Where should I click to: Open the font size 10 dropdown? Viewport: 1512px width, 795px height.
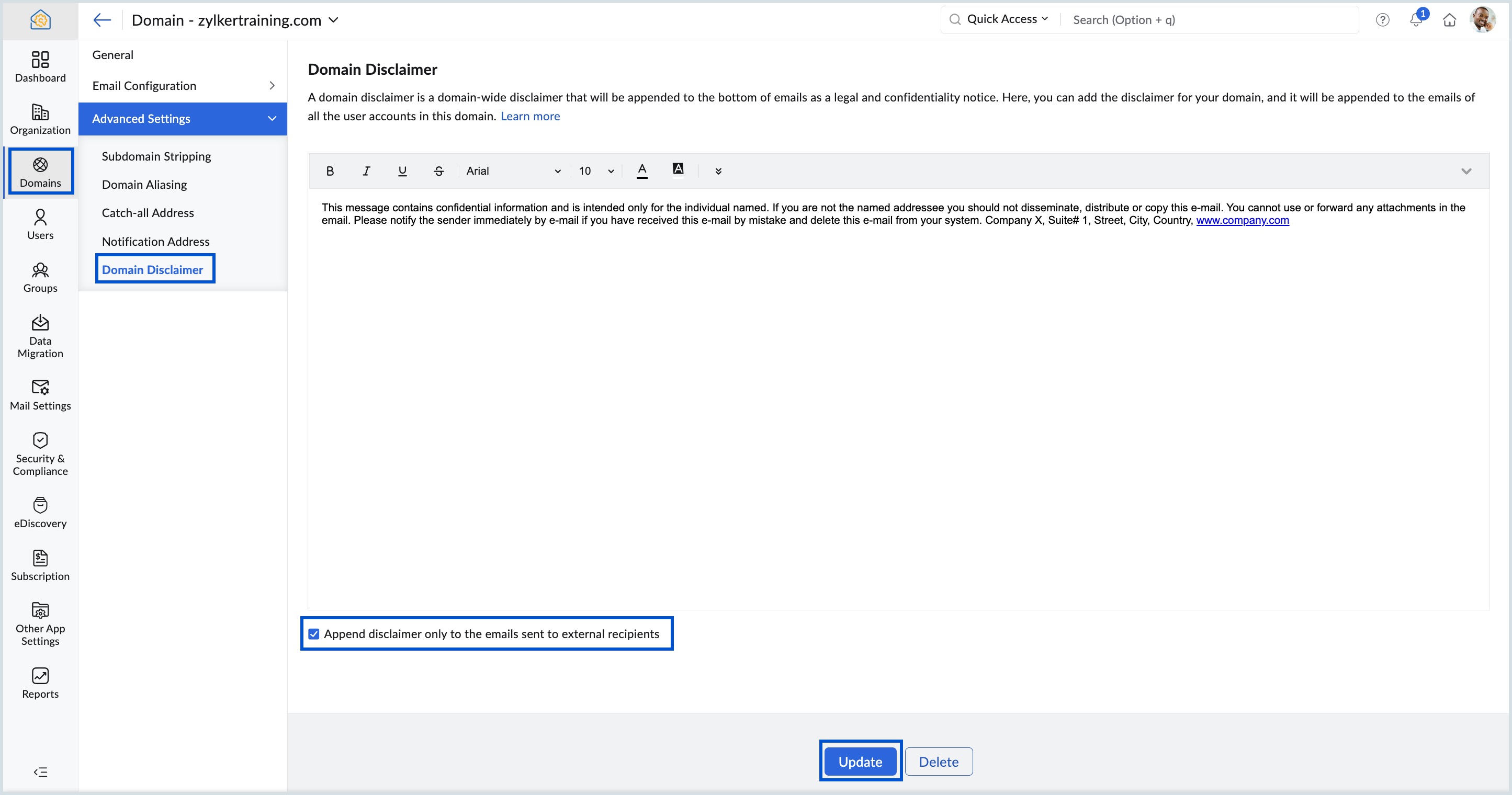tap(596, 171)
